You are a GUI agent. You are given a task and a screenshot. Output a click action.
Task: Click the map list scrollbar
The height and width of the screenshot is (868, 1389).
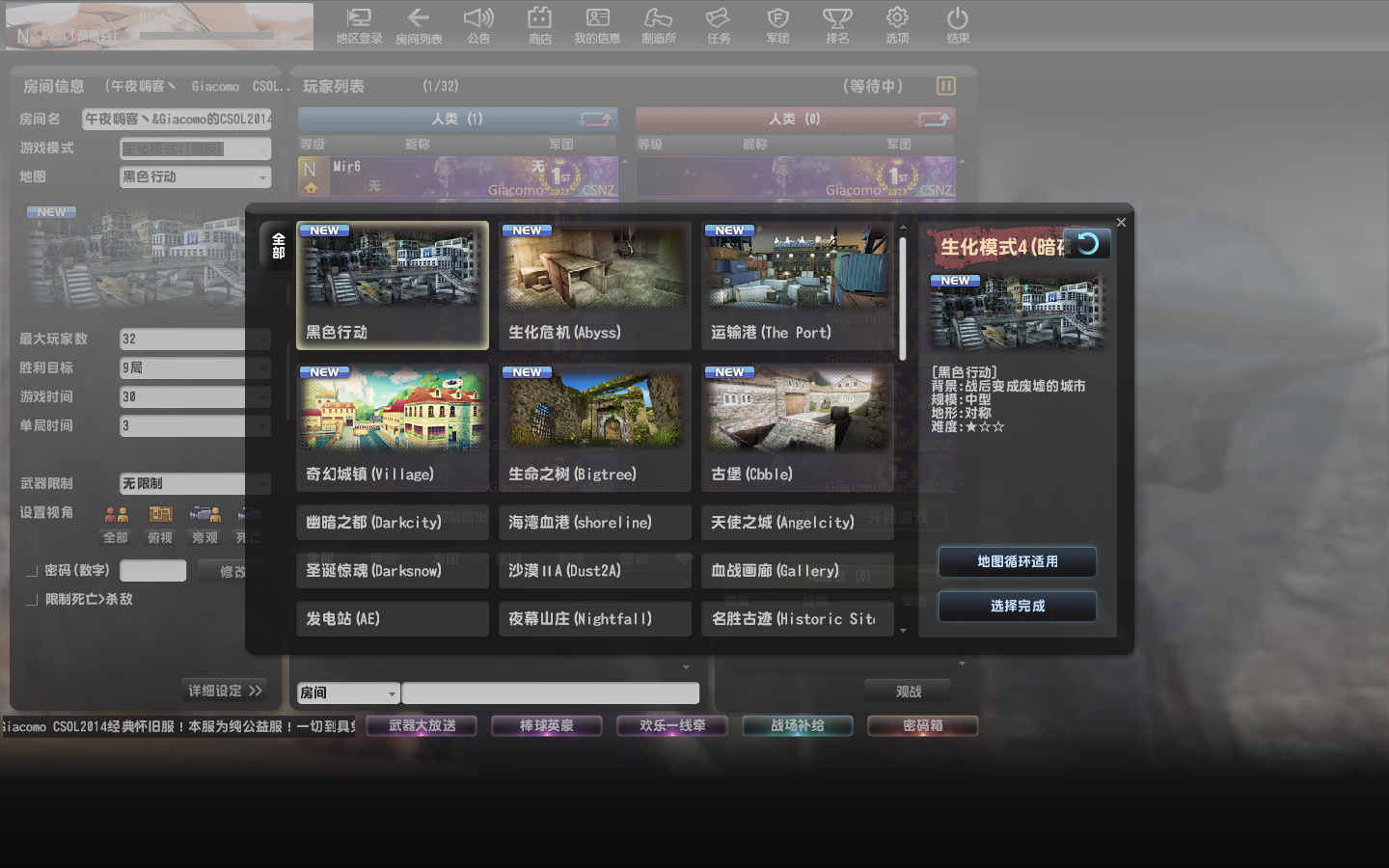click(903, 299)
